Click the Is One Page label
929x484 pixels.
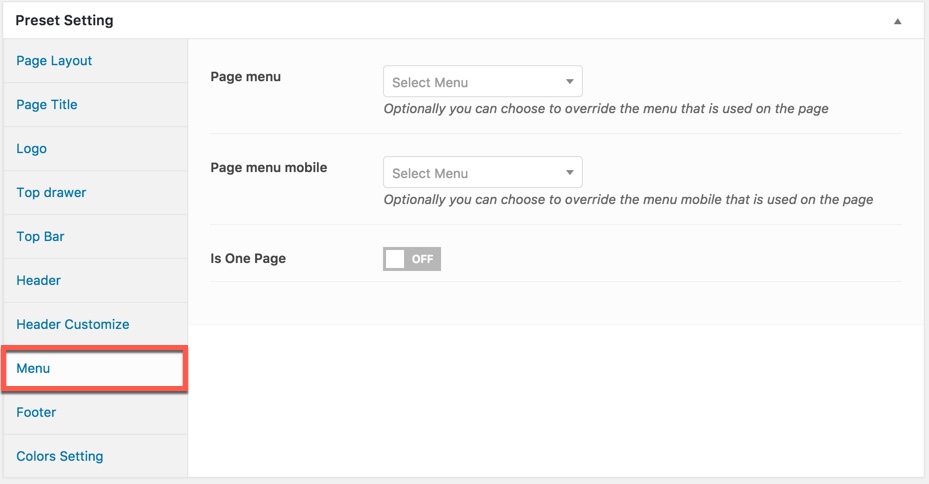[248, 258]
